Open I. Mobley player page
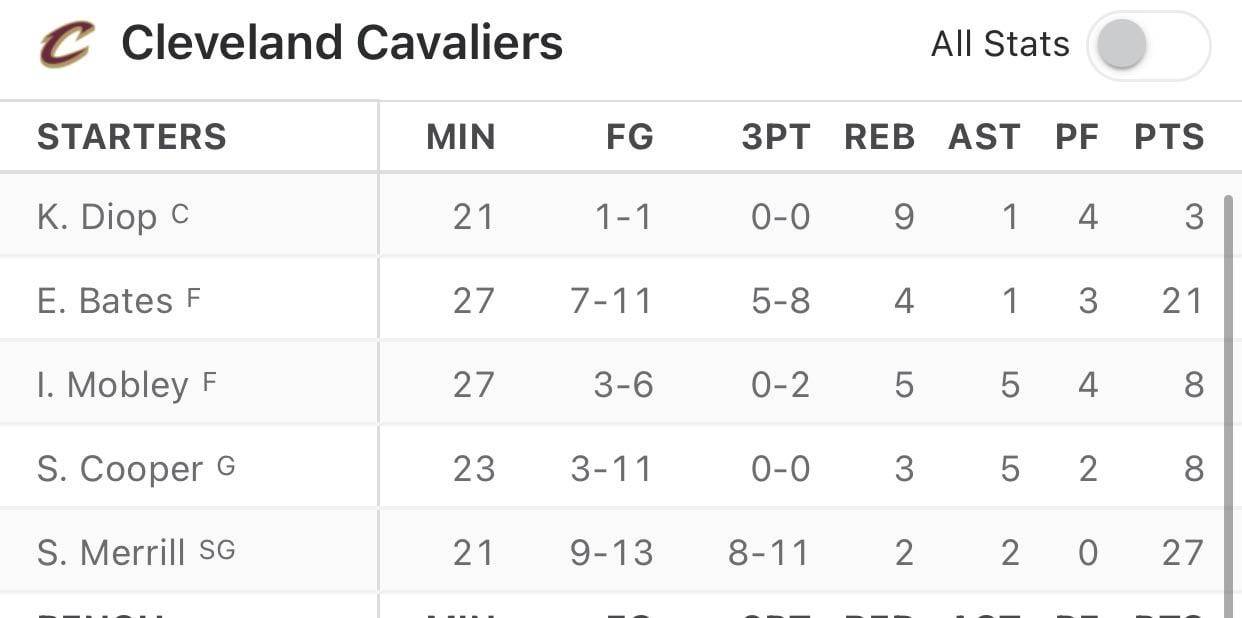1242x618 pixels. (112, 385)
